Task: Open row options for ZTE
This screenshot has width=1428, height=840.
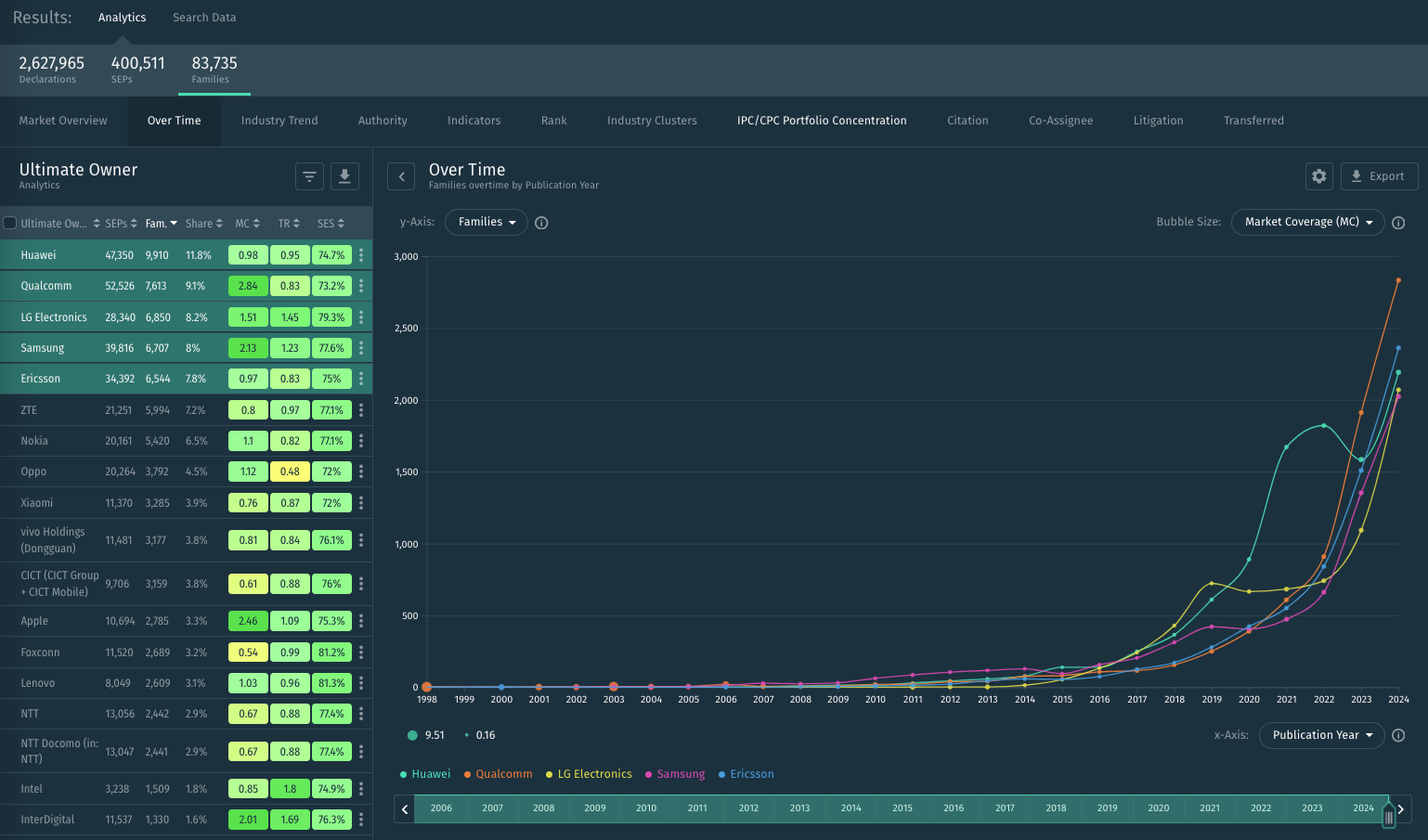Action: [x=361, y=410]
